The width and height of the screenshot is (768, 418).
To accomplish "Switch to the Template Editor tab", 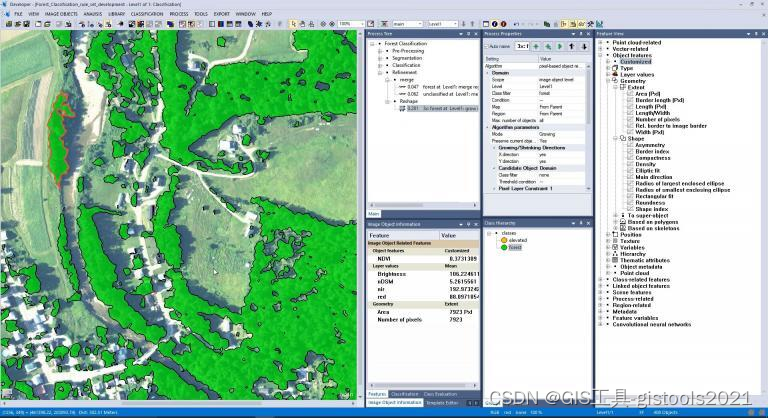I will click(x=442, y=403).
